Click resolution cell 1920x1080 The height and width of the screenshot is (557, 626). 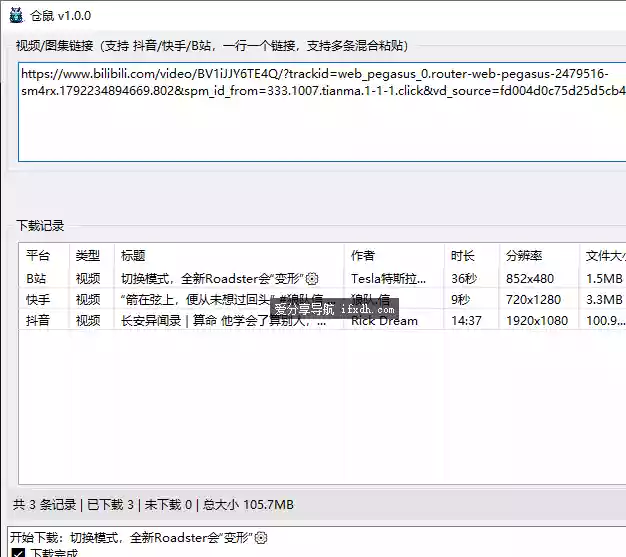[537, 320]
